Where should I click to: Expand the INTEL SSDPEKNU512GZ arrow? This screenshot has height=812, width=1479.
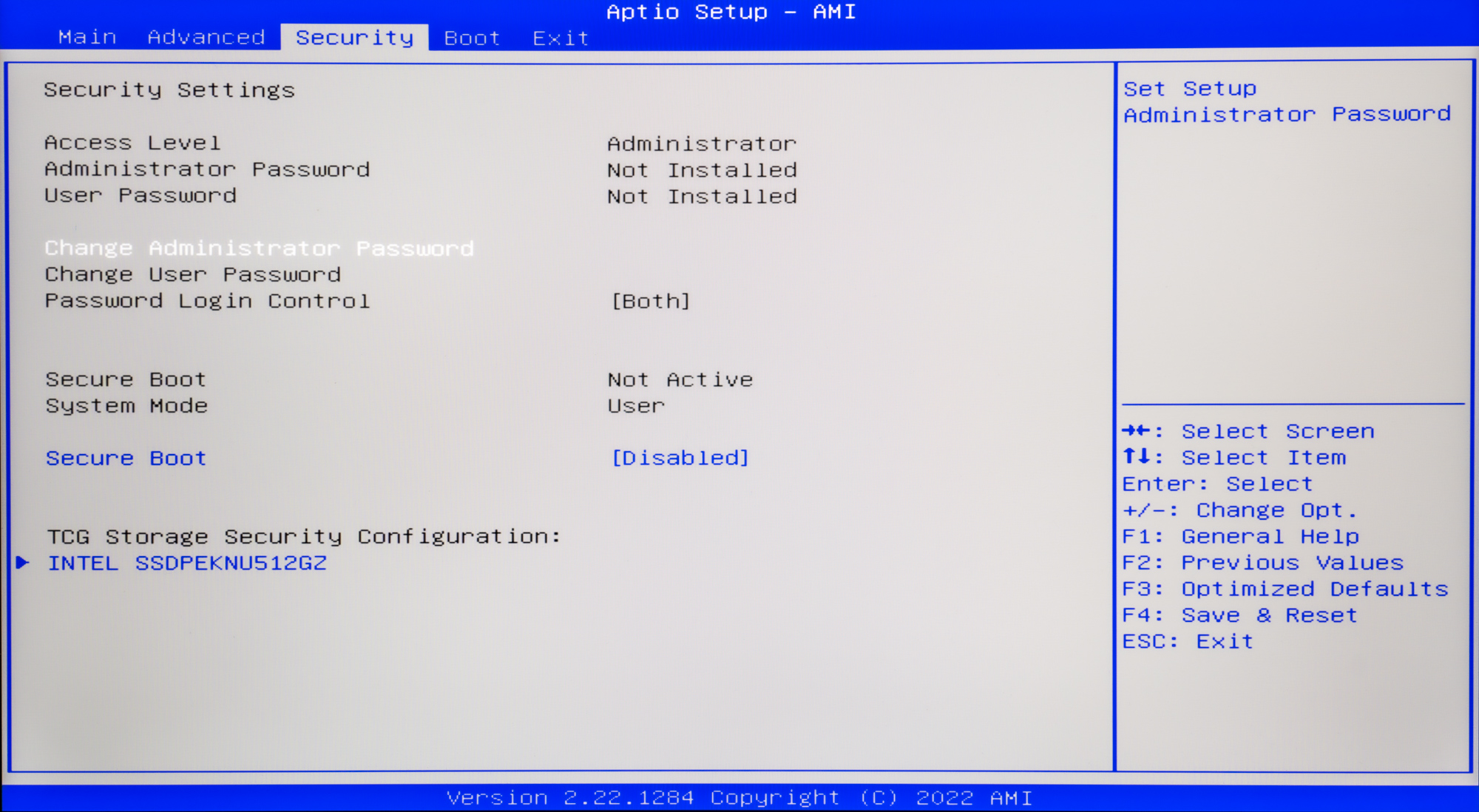[23, 563]
